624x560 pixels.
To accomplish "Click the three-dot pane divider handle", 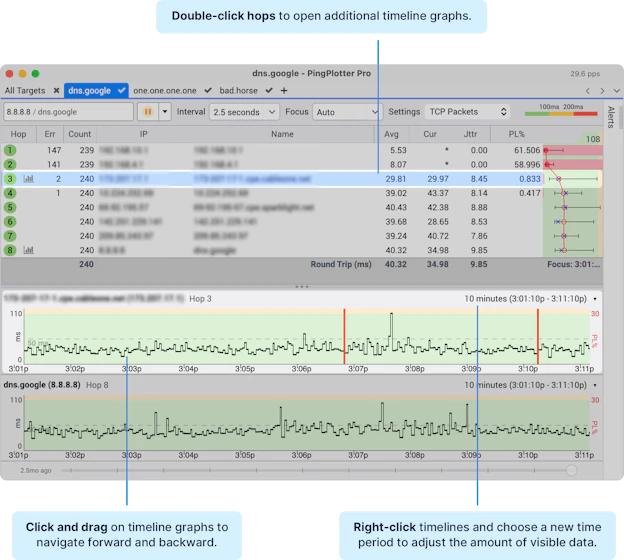I will 302,287.
